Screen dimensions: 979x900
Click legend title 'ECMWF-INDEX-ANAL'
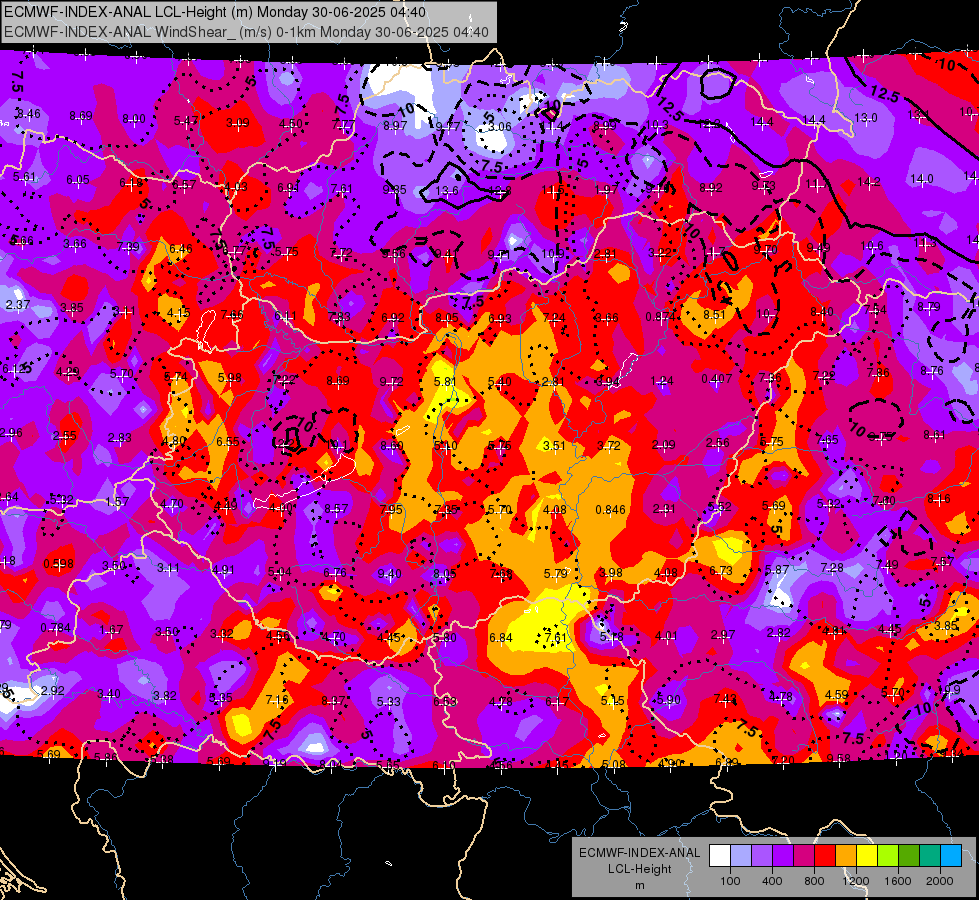pos(639,853)
